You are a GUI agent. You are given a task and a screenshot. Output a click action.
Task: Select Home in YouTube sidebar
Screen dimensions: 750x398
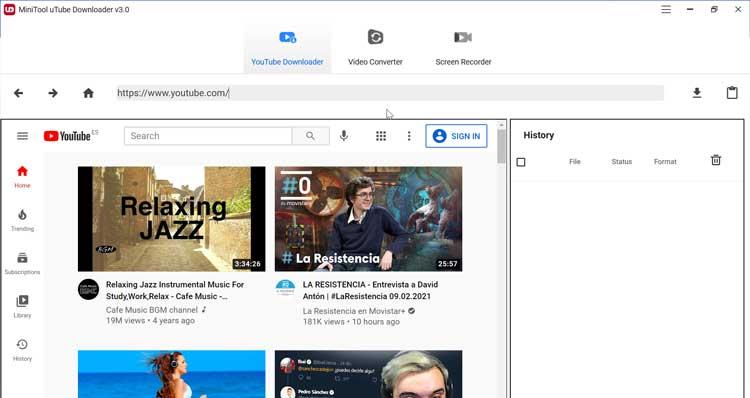(x=22, y=177)
